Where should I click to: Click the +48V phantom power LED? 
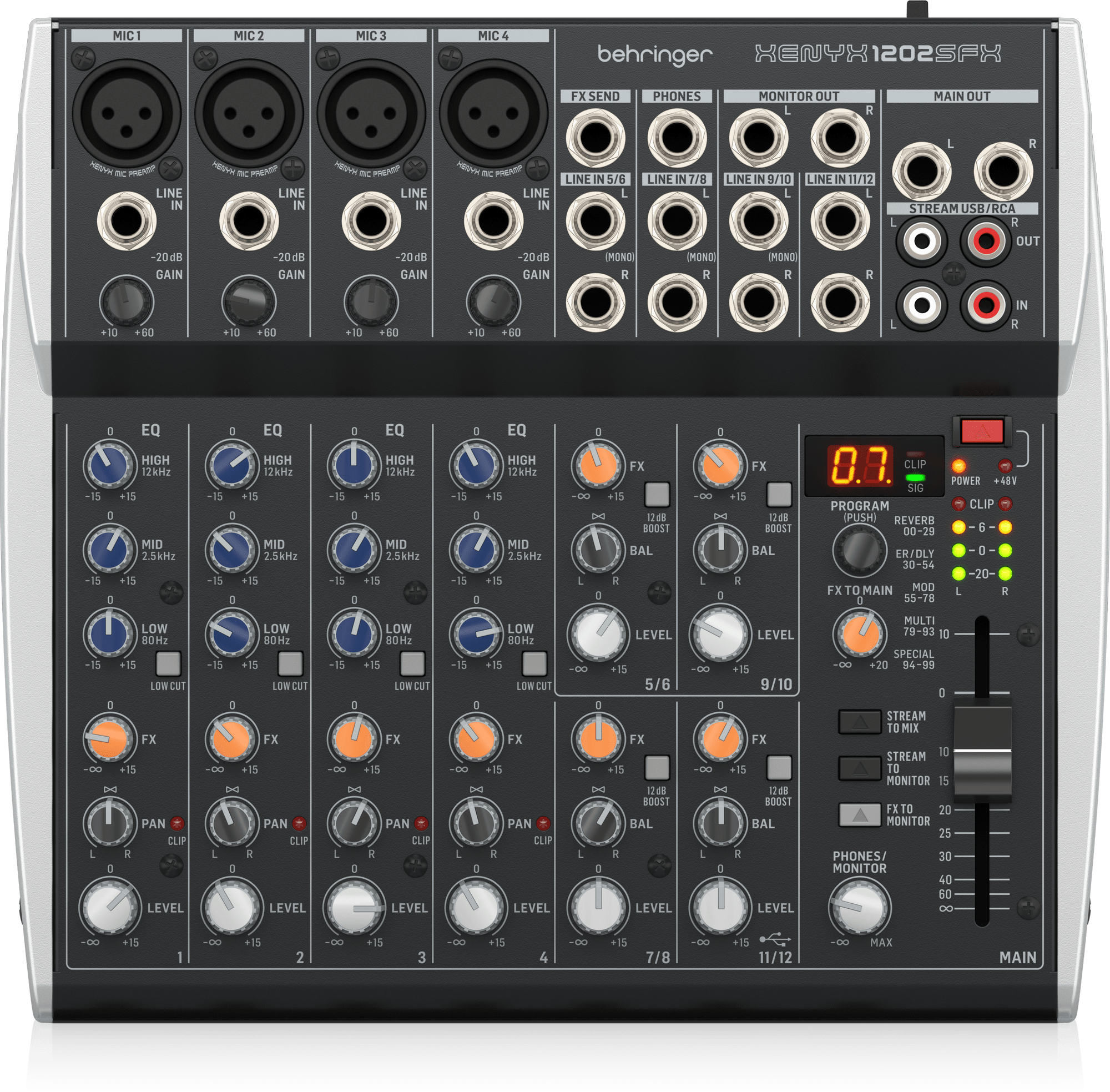click(1005, 465)
